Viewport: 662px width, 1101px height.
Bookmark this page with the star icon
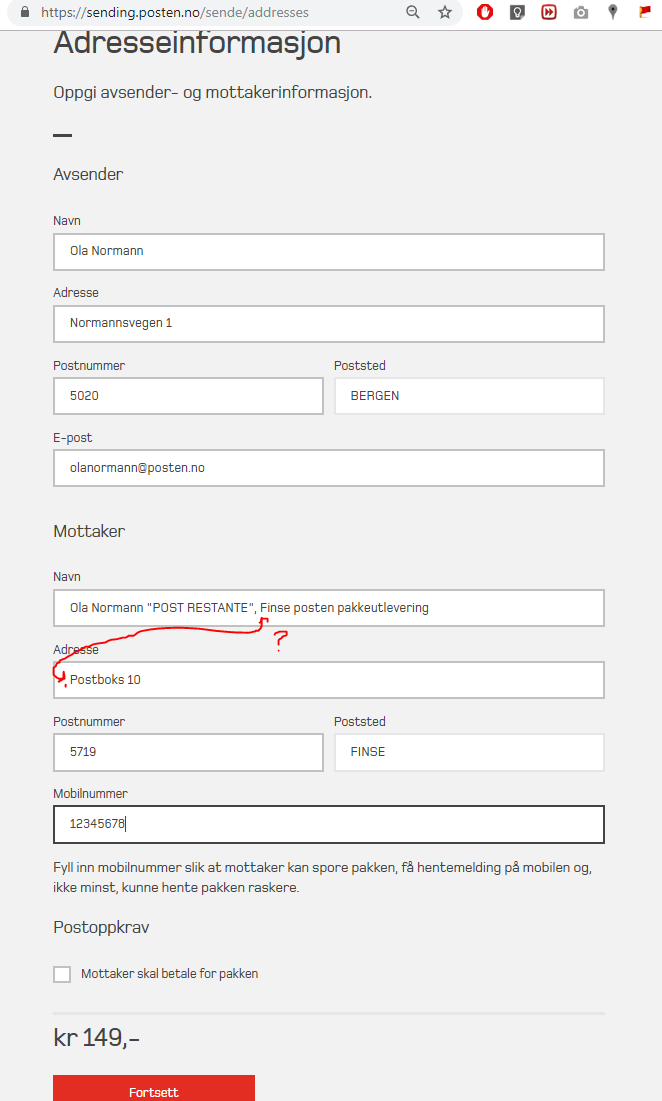(445, 12)
